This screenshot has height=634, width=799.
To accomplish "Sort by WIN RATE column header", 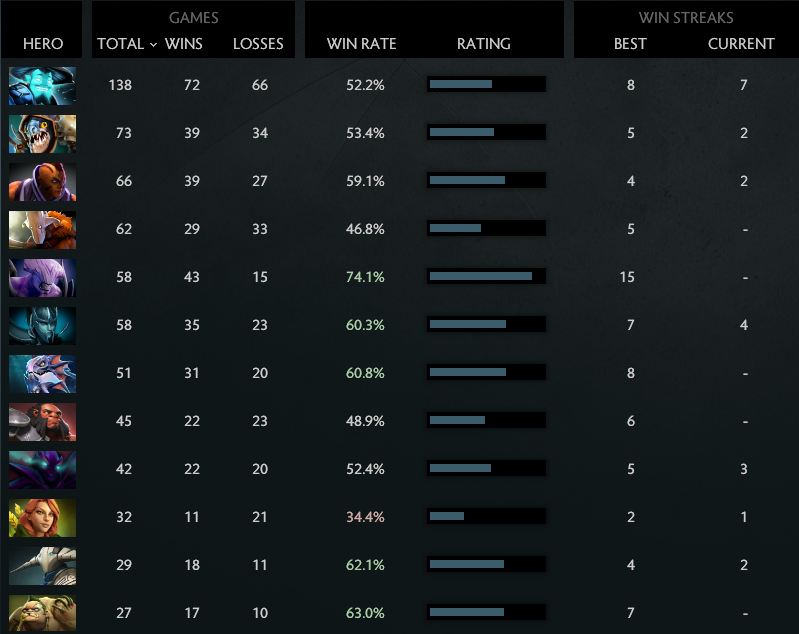I will (x=362, y=44).
